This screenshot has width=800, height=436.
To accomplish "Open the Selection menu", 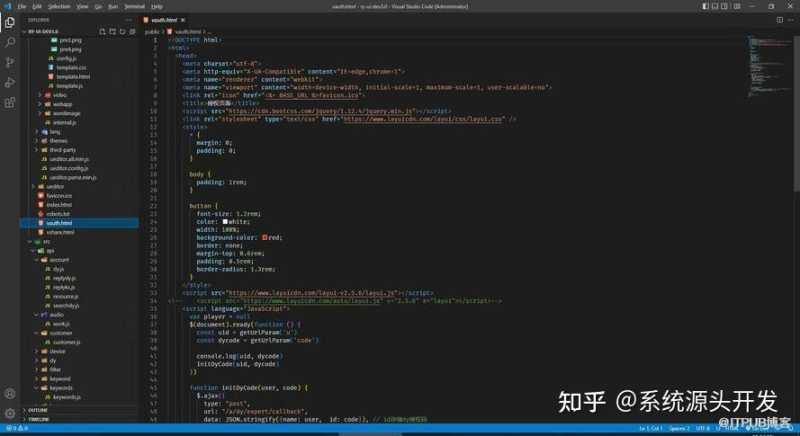I will tap(59, 7).
